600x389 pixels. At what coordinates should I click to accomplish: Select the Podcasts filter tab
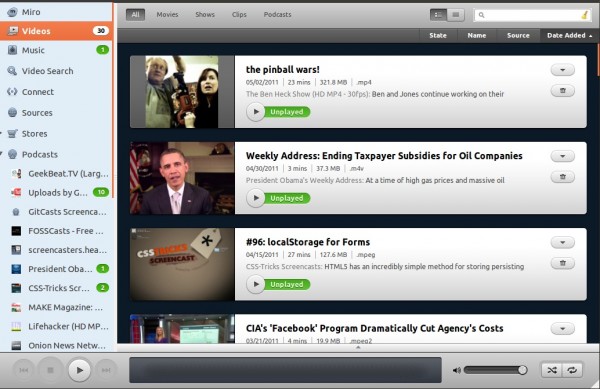pos(277,15)
